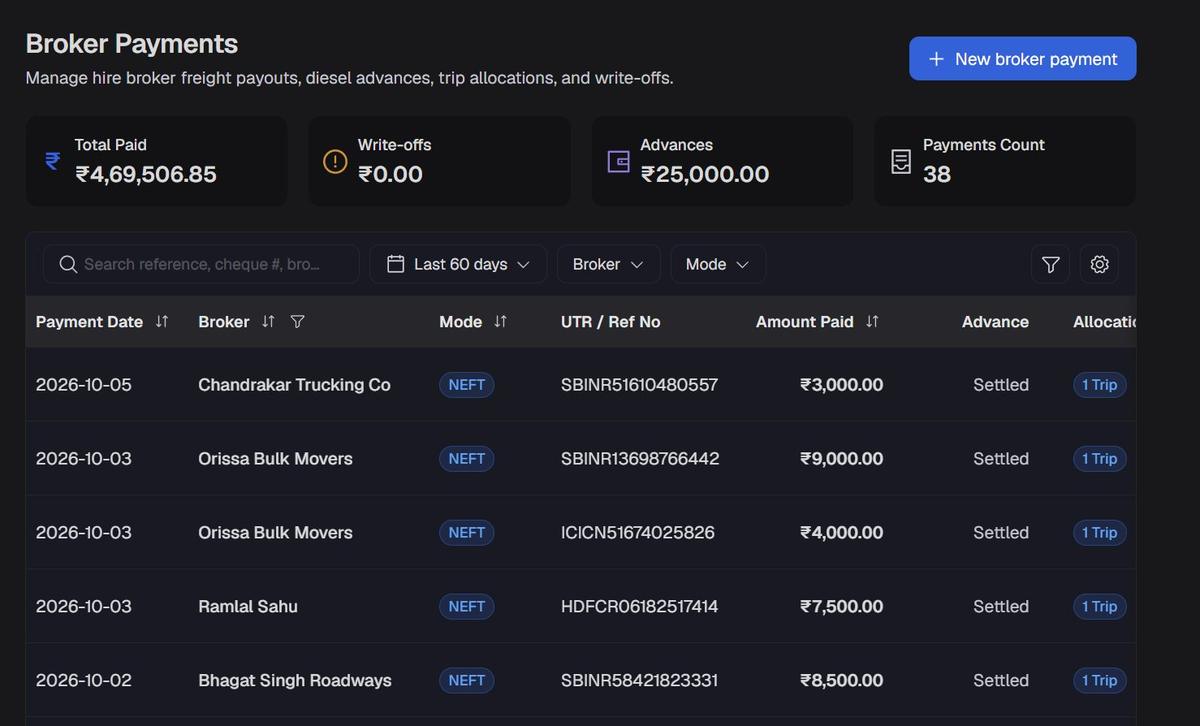
Task: Focus the search reference input field
Action: point(201,264)
